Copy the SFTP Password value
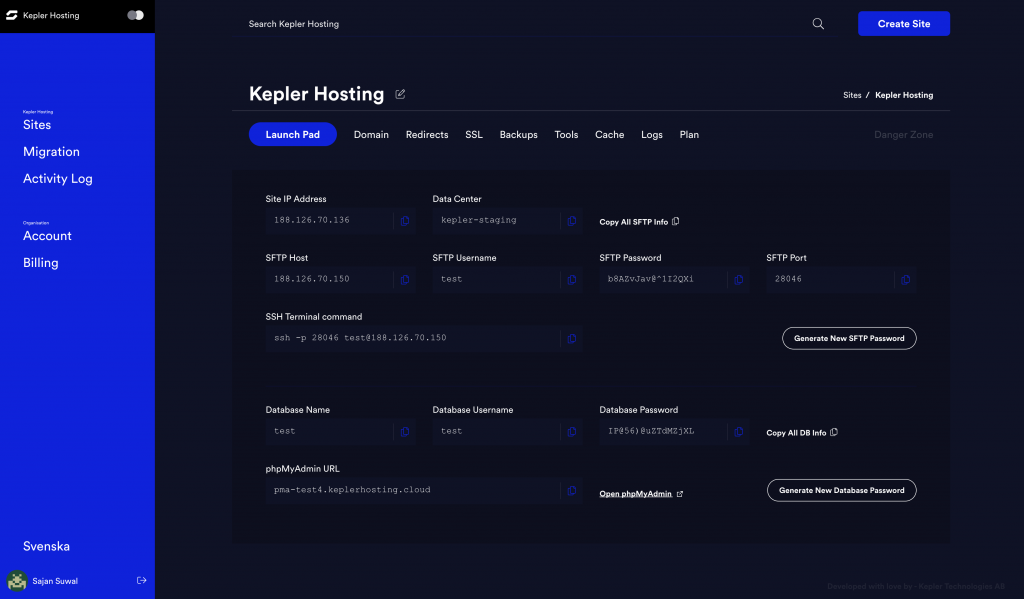The width and height of the screenshot is (1024, 599). coord(739,280)
